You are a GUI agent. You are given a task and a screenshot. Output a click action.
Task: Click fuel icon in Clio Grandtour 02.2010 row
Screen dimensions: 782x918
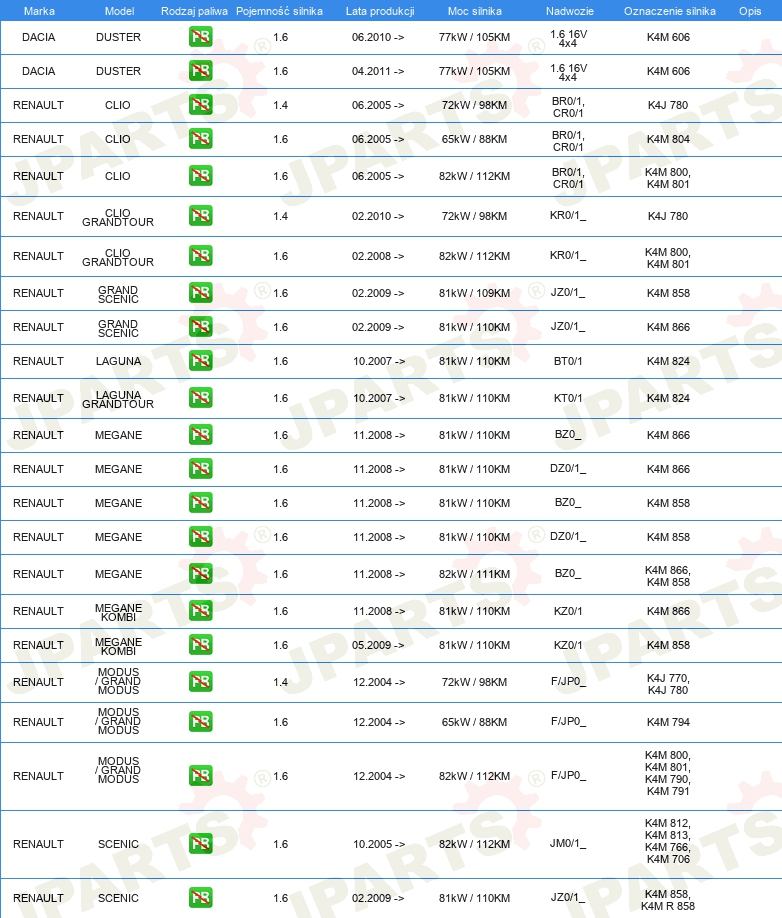[201, 215]
